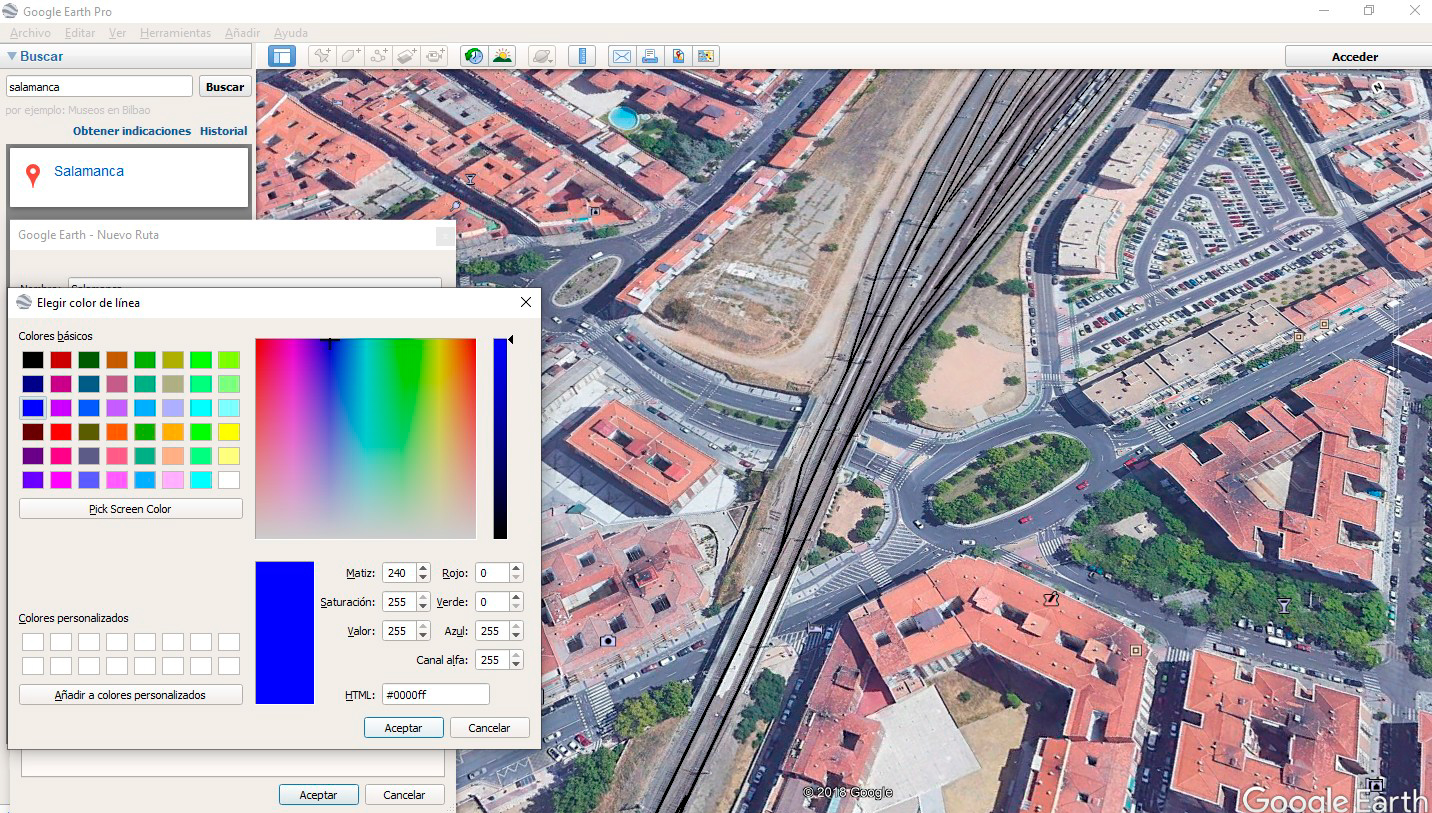Click the north compass indicator on map
The height and width of the screenshot is (813, 1432).
[x=1378, y=87]
